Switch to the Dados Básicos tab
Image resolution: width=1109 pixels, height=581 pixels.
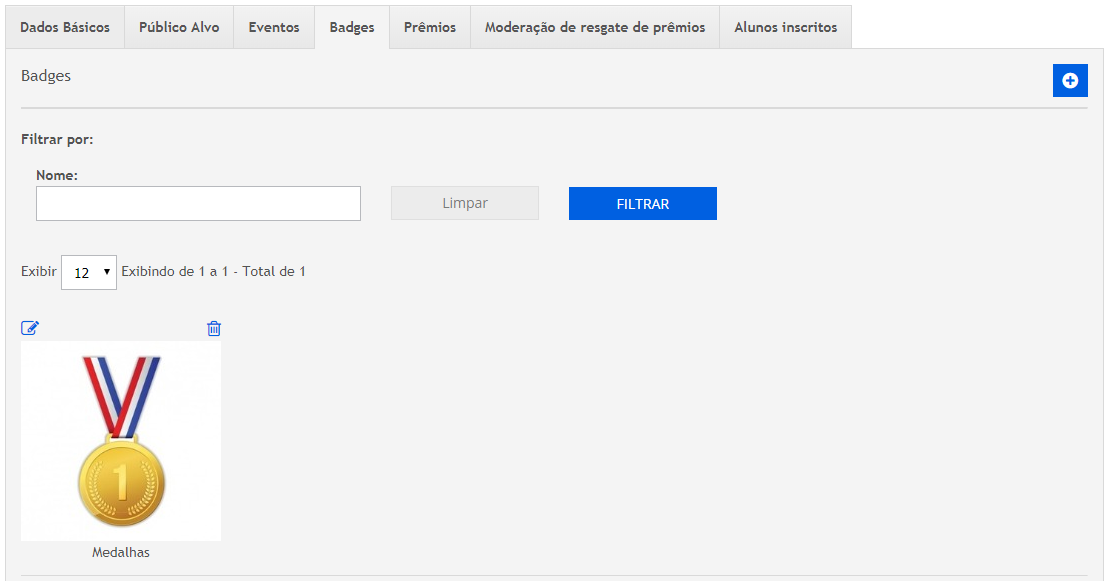pos(65,27)
